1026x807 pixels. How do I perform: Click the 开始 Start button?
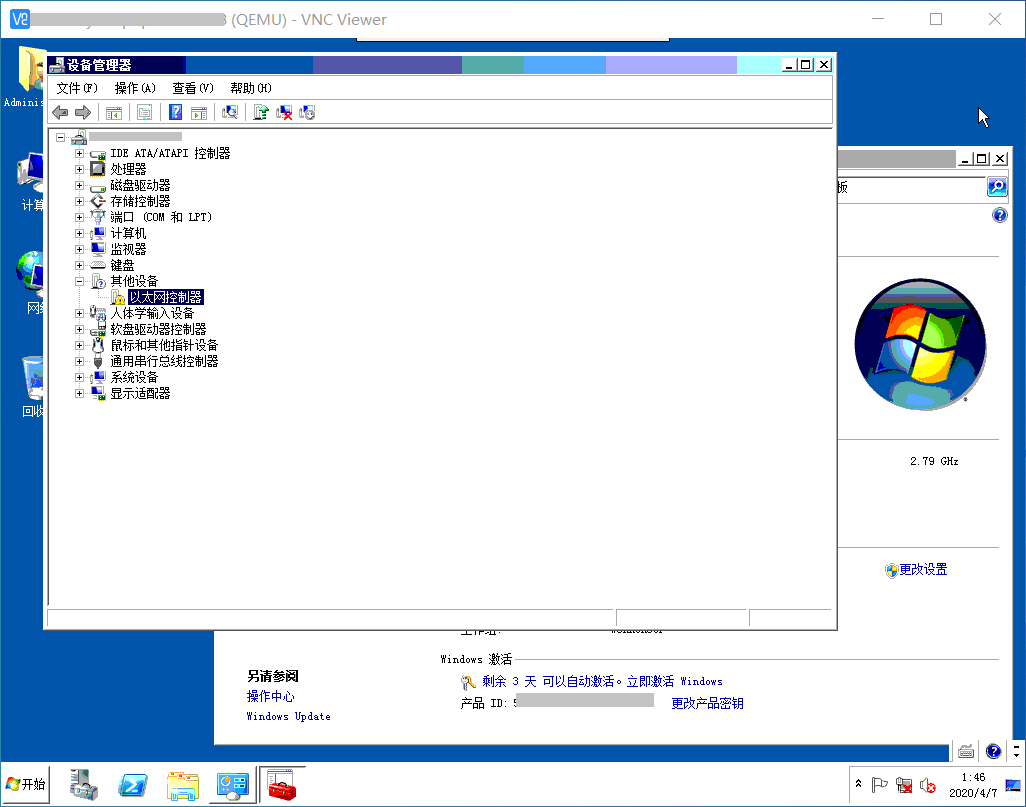(x=26, y=785)
